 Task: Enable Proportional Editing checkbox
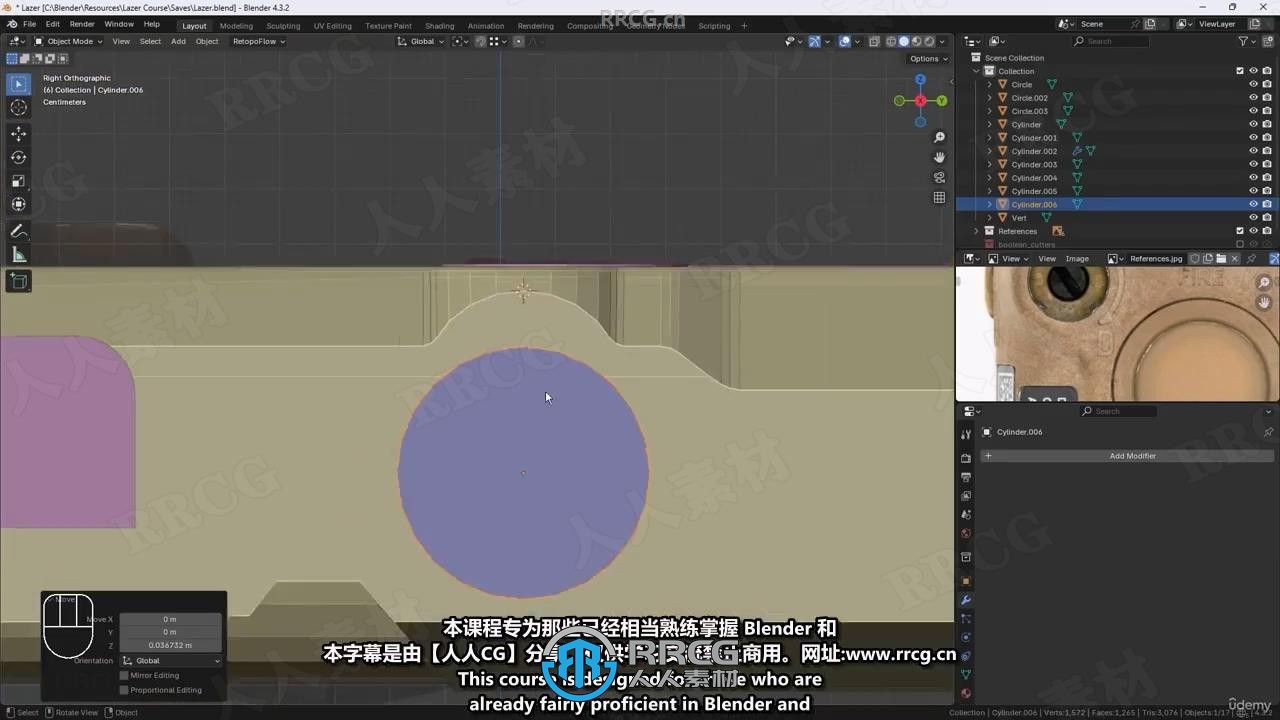[124, 690]
